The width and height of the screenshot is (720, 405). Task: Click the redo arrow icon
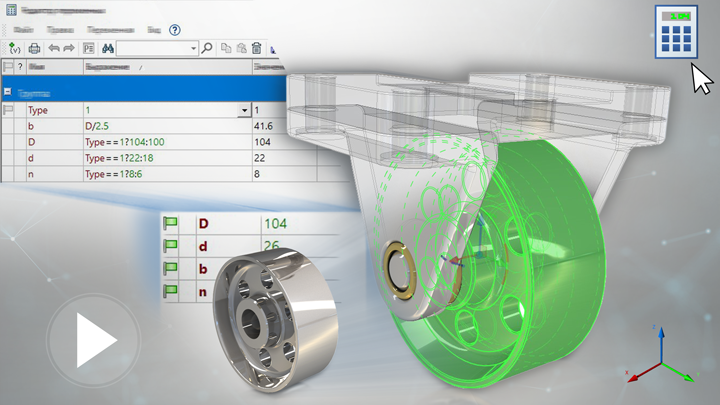[x=68, y=48]
